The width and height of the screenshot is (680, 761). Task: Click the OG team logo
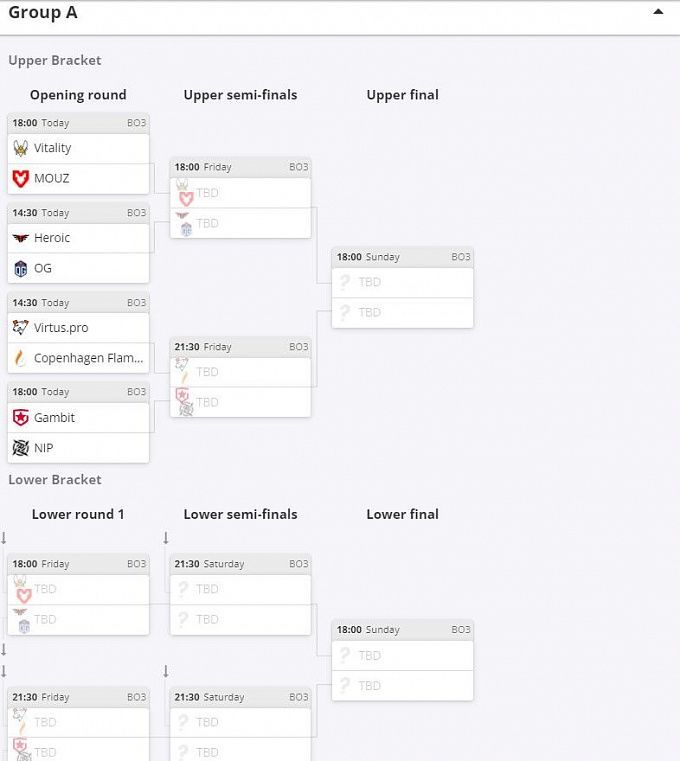pos(21,268)
